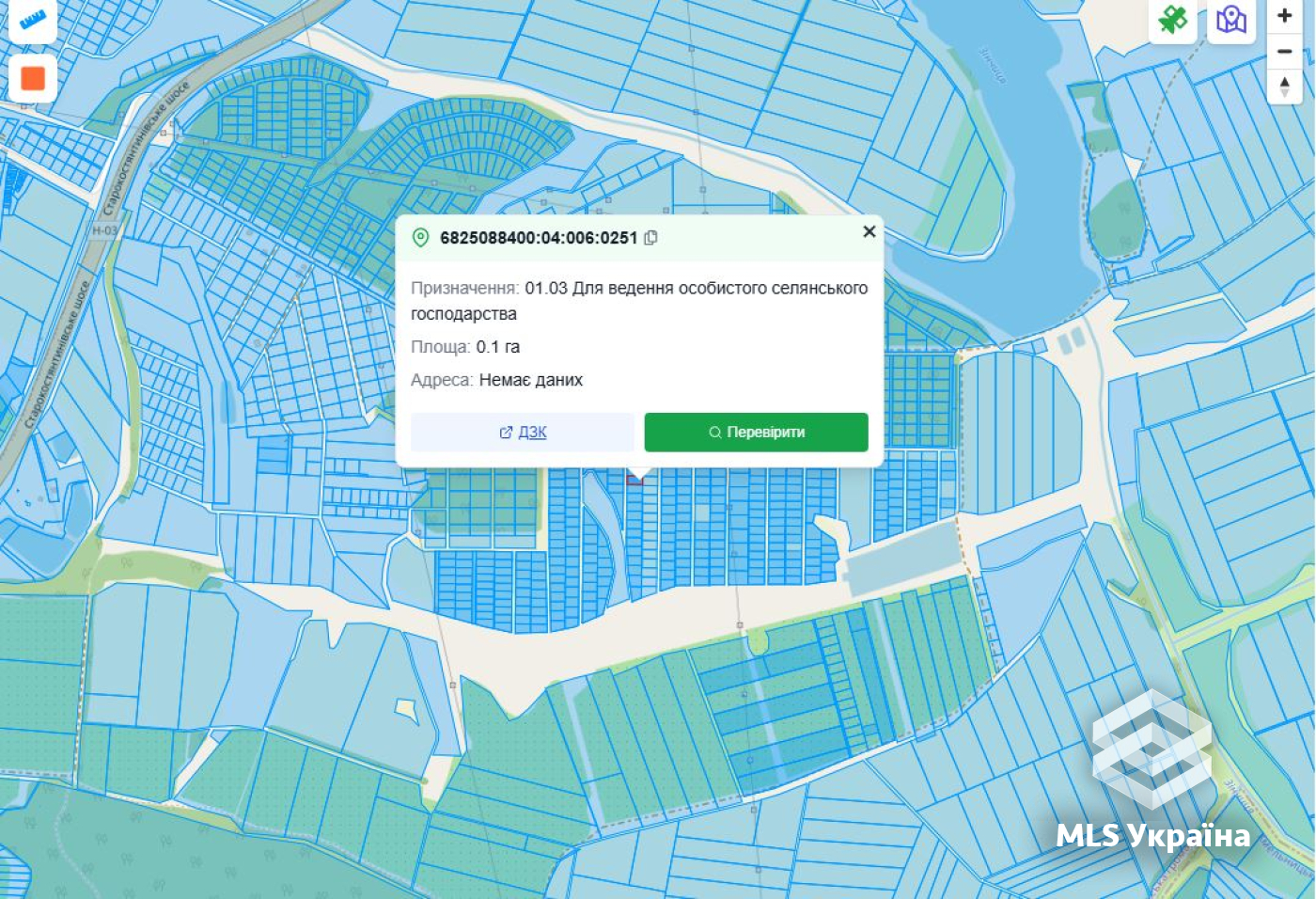Reset map bearing with the compass
Screen dimensions: 1316x899
click(1285, 87)
